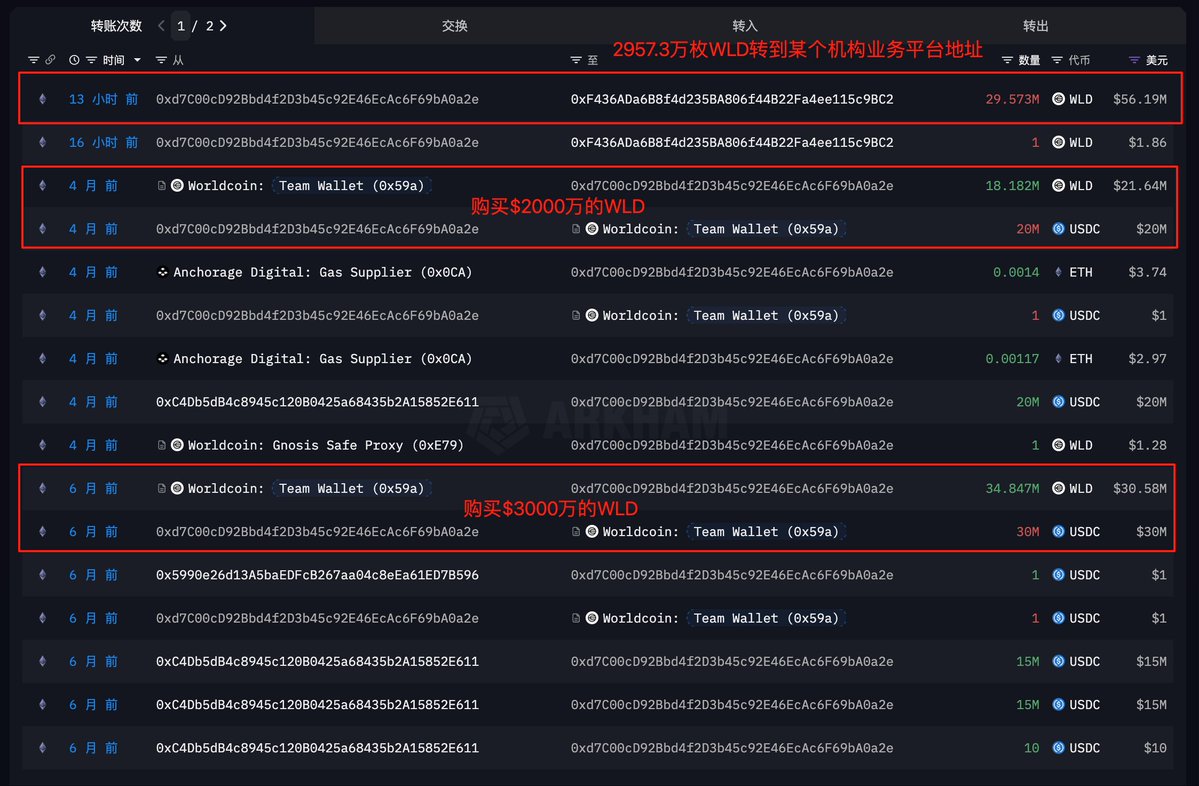Click the 29.573M amount value
Viewport: 1199px width, 786px height.
pos(1012,99)
